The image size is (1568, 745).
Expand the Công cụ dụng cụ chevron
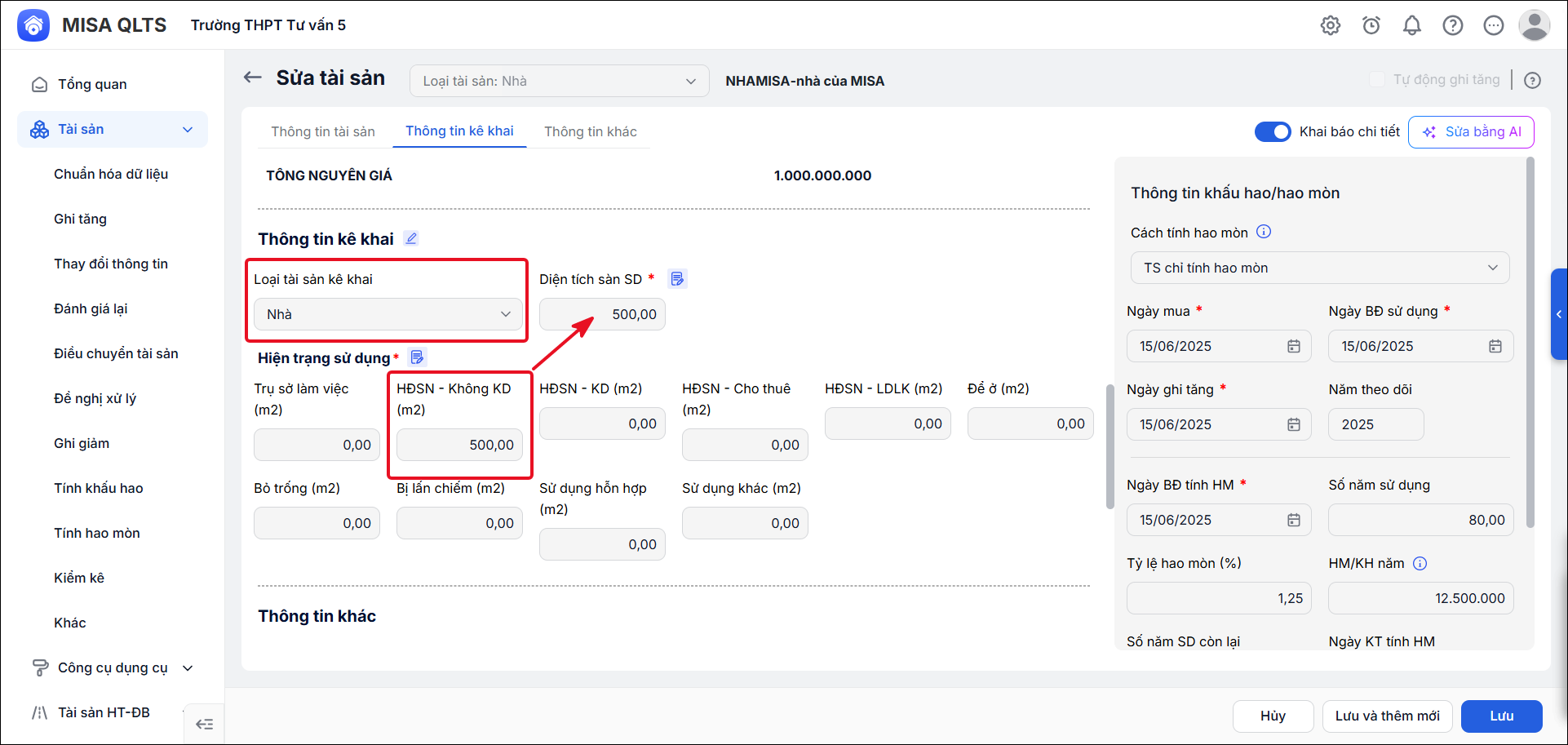(188, 667)
